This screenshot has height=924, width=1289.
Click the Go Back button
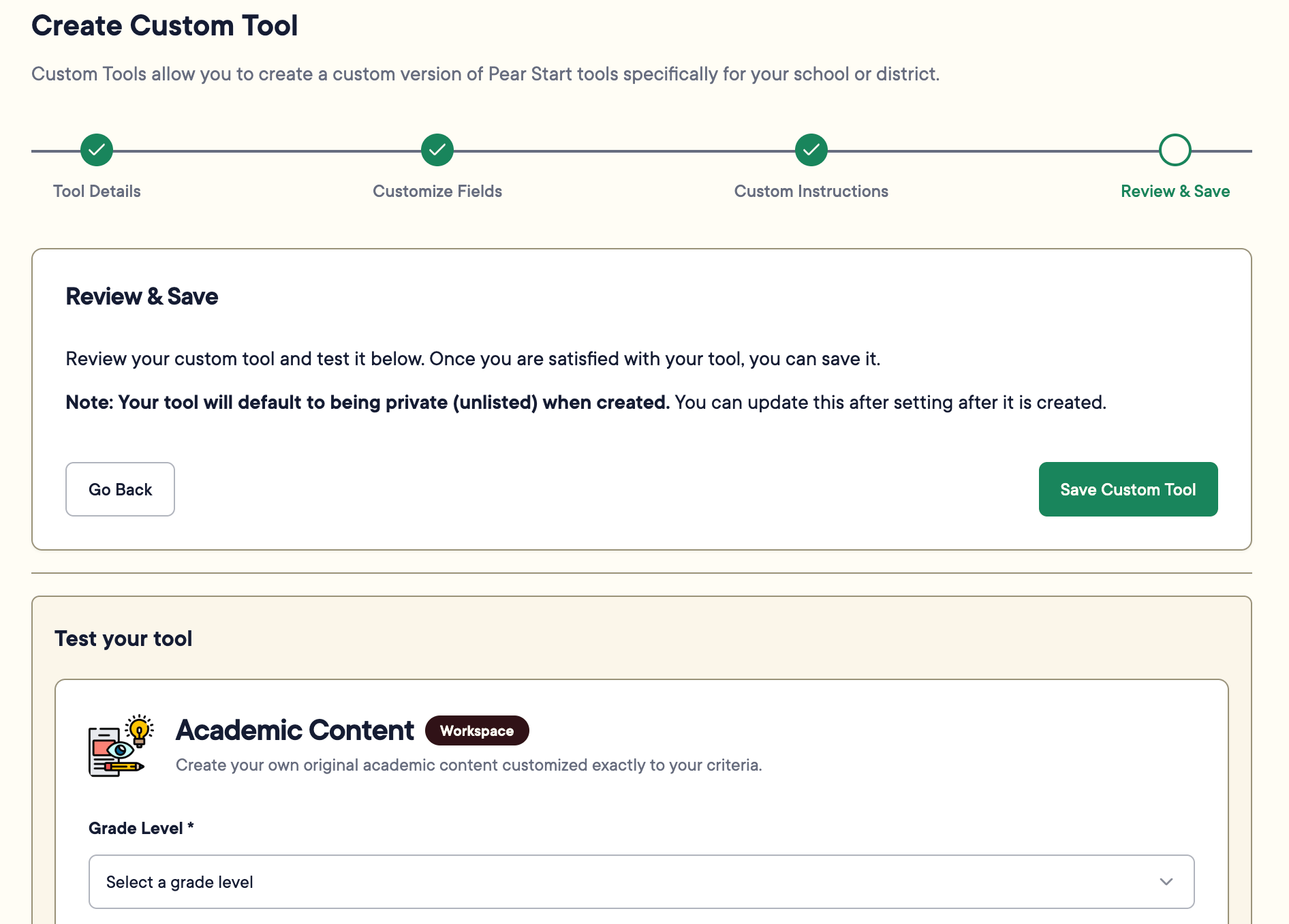tap(120, 489)
